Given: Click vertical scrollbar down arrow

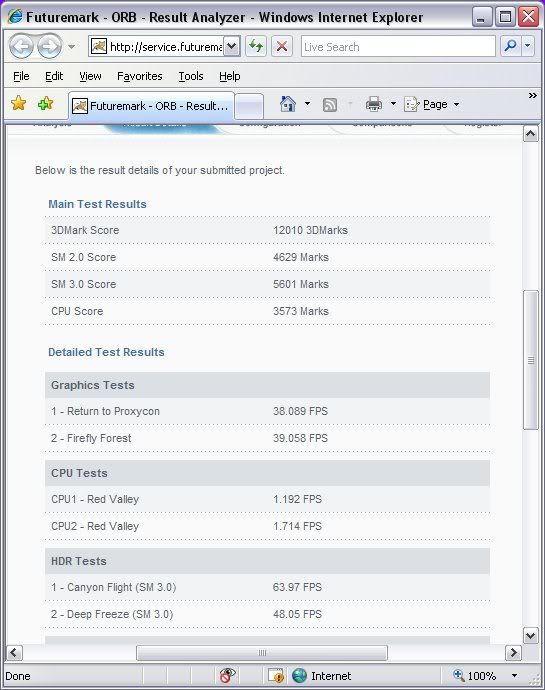Looking at the screenshot, I should pyautogui.click(x=530, y=635).
